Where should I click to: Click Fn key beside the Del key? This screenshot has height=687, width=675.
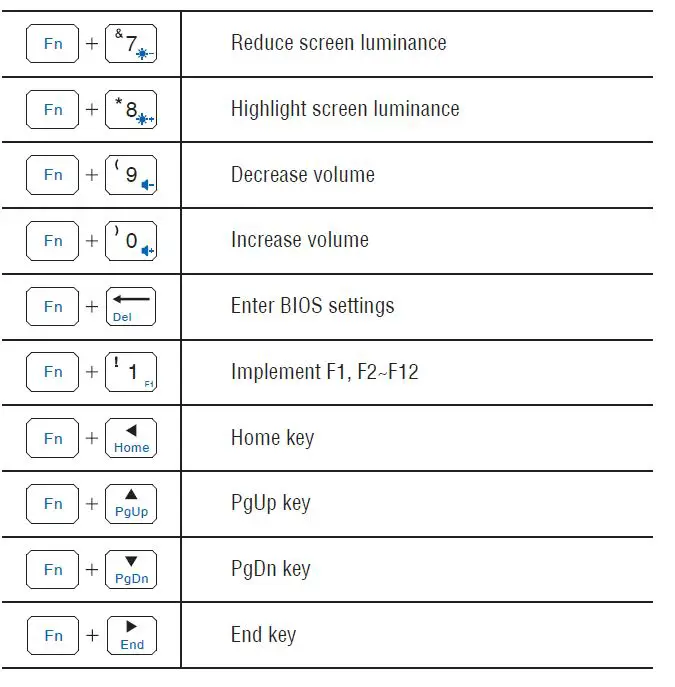pyautogui.click(x=53, y=306)
